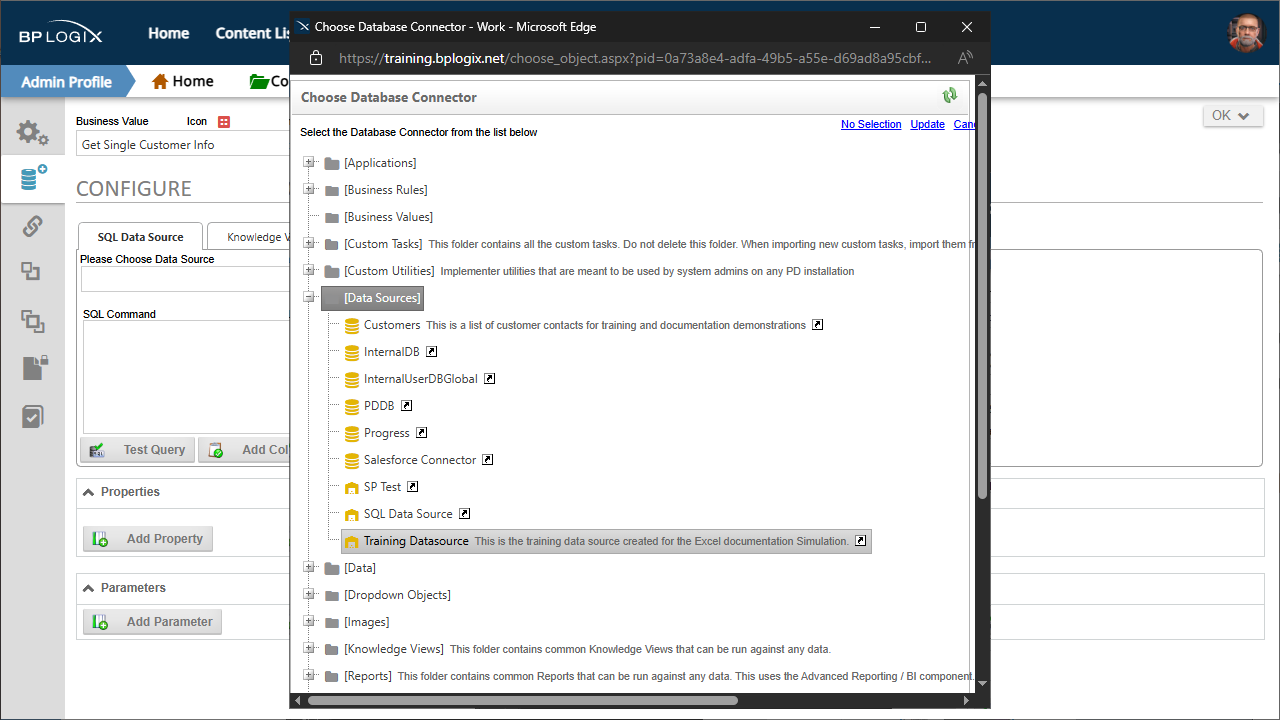Click the Add Property button

(148, 539)
